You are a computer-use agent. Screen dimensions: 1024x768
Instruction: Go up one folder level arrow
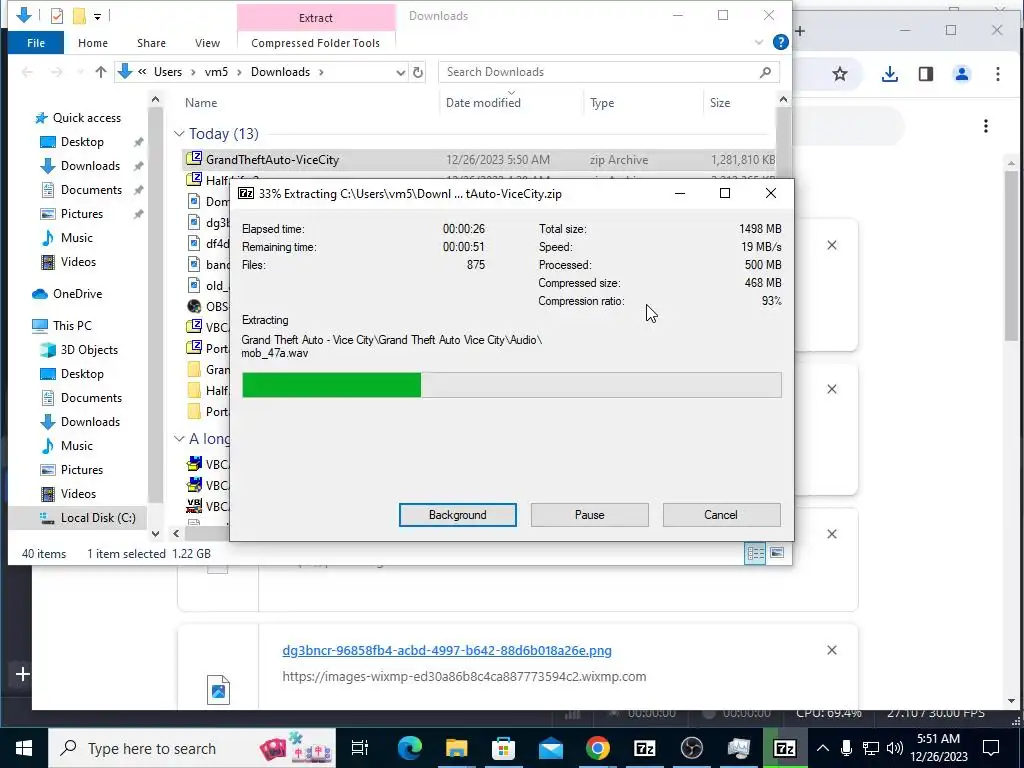pos(101,72)
